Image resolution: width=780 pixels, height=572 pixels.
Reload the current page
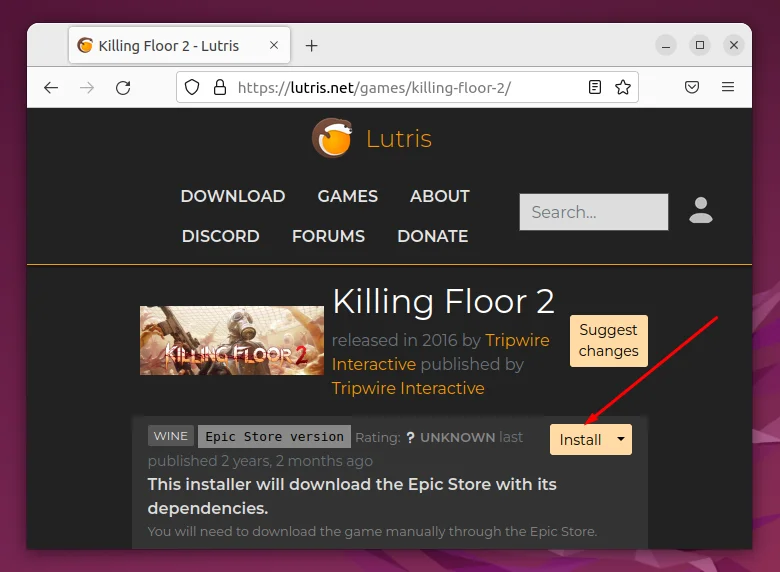(x=123, y=88)
